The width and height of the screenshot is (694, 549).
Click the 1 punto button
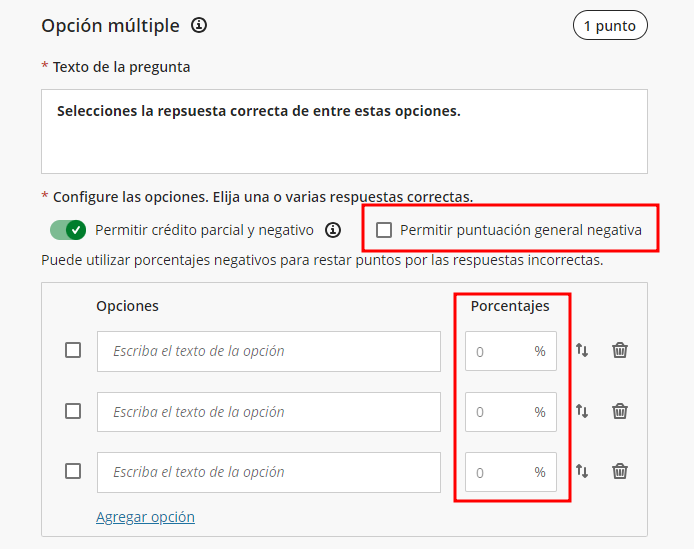pyautogui.click(x=610, y=26)
